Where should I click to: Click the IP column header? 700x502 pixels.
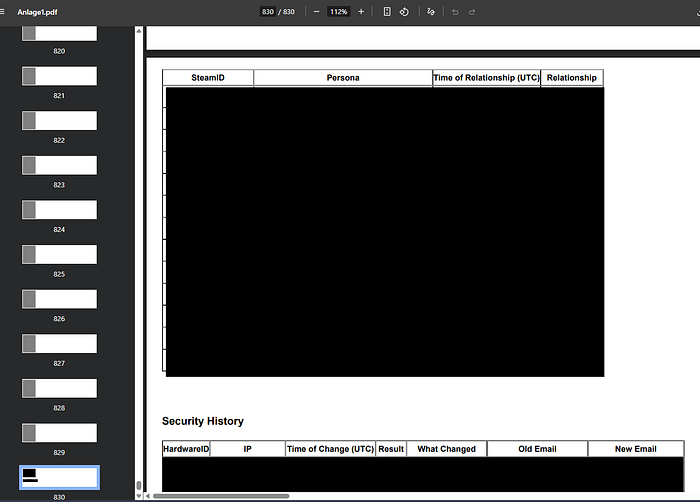pos(247,449)
